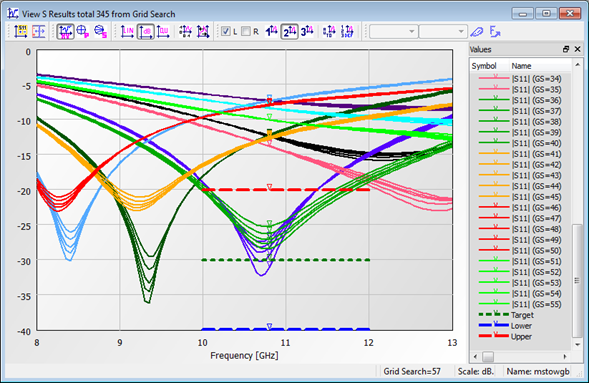The image size is (589, 383).
Task: Click the blue eraser clear icon
Action: click(x=477, y=32)
